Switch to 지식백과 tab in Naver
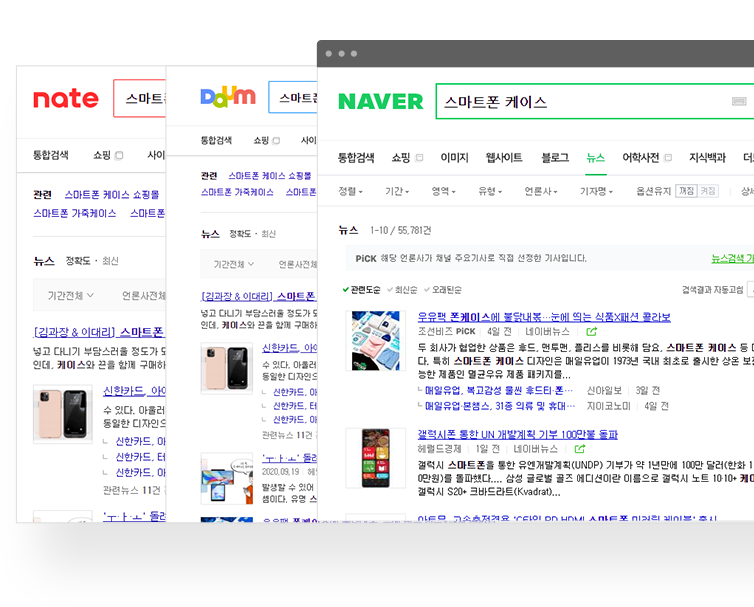 tap(707, 158)
